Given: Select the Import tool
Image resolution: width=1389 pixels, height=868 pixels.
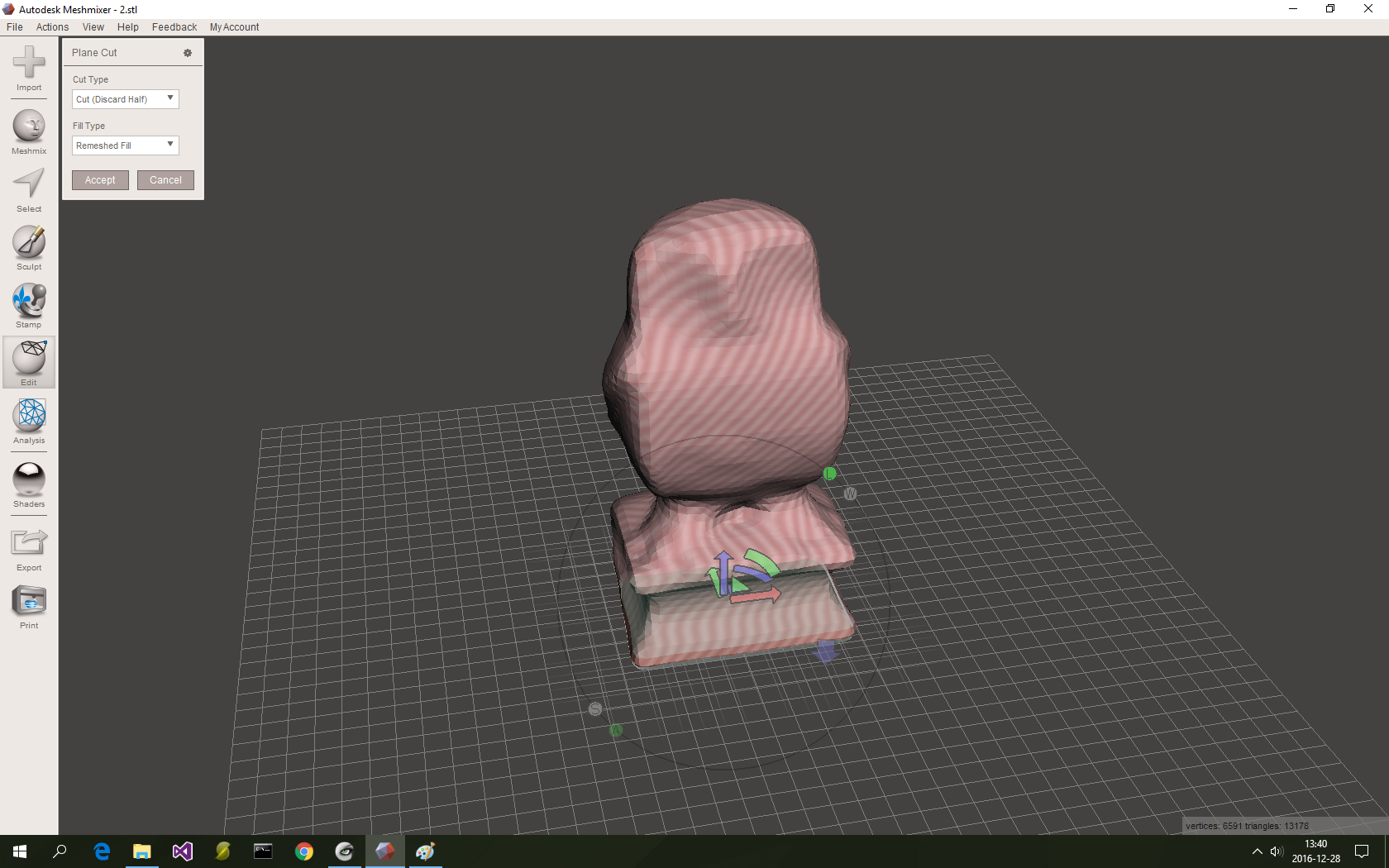Looking at the screenshot, I should [28, 70].
